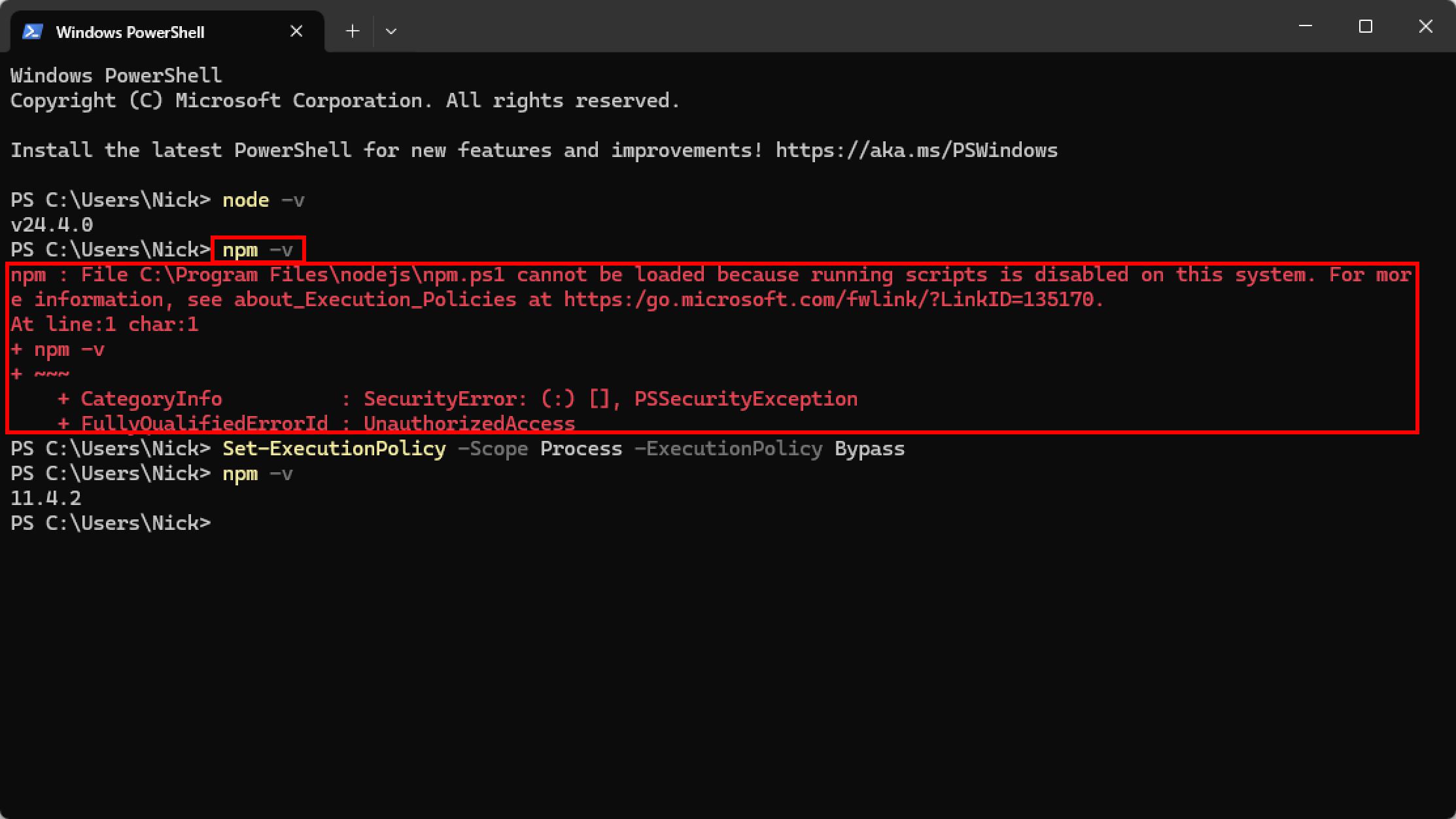1456x819 pixels.
Task: Maximize the terminal window
Action: tap(1366, 26)
